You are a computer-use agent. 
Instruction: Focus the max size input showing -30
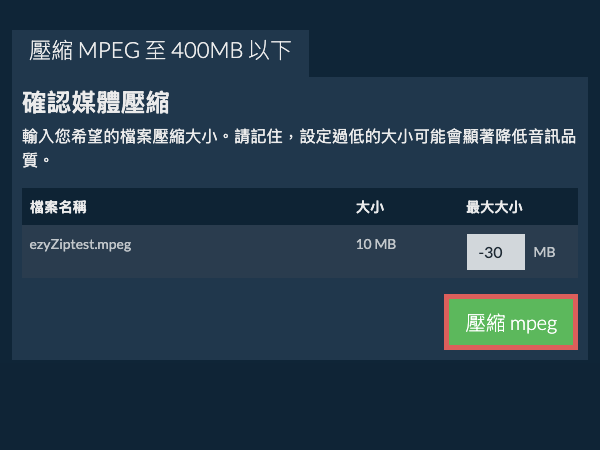[x=495, y=252]
